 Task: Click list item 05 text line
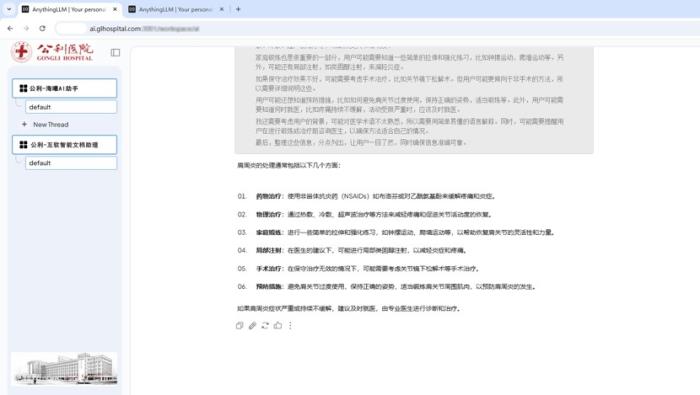[359, 269]
